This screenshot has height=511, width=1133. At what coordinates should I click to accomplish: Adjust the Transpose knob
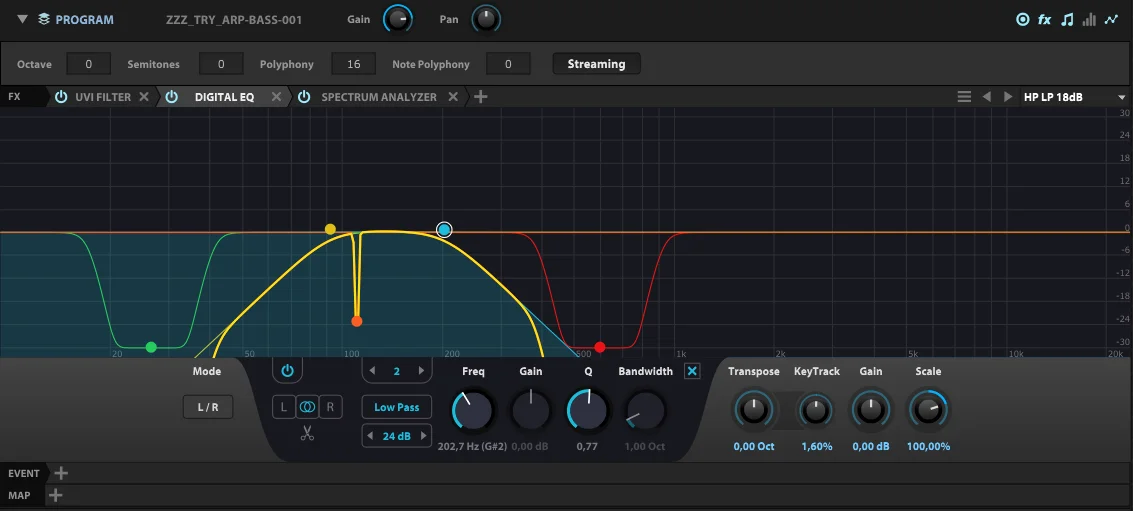754,410
